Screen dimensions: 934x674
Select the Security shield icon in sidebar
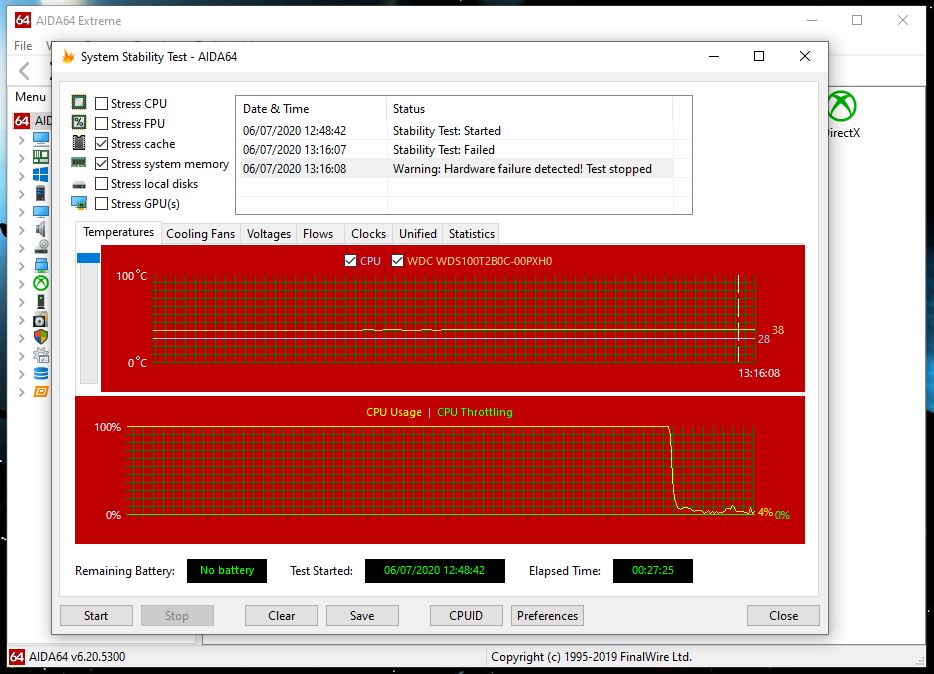(x=41, y=337)
